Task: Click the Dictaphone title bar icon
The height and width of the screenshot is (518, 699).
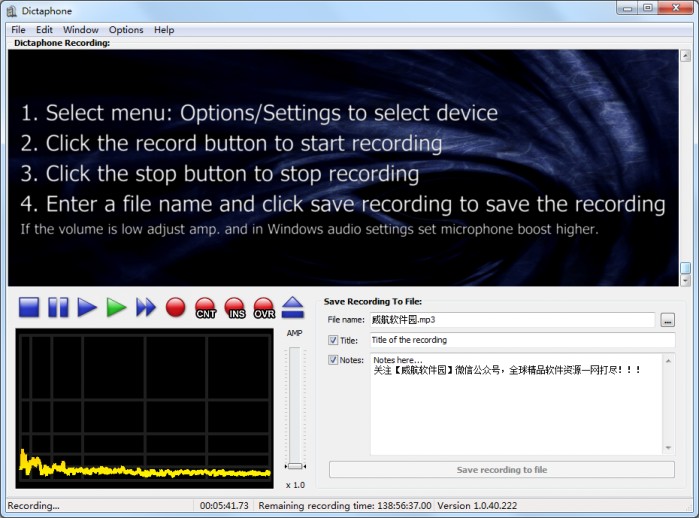Action: tap(12, 11)
